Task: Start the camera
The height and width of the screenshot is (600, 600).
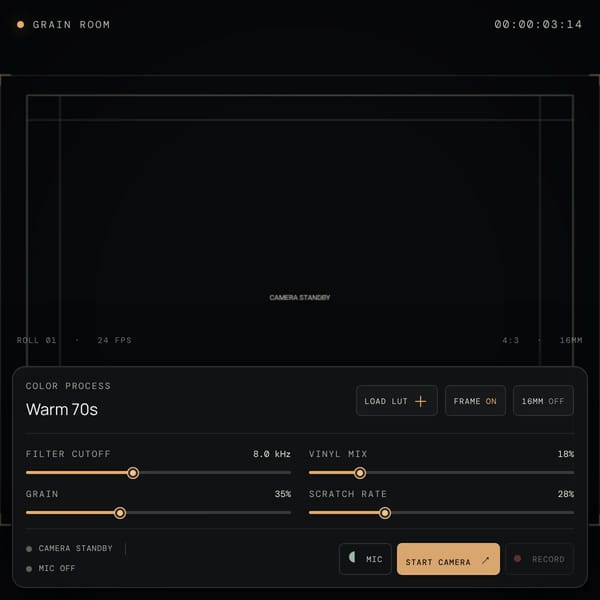Action: coord(448,559)
